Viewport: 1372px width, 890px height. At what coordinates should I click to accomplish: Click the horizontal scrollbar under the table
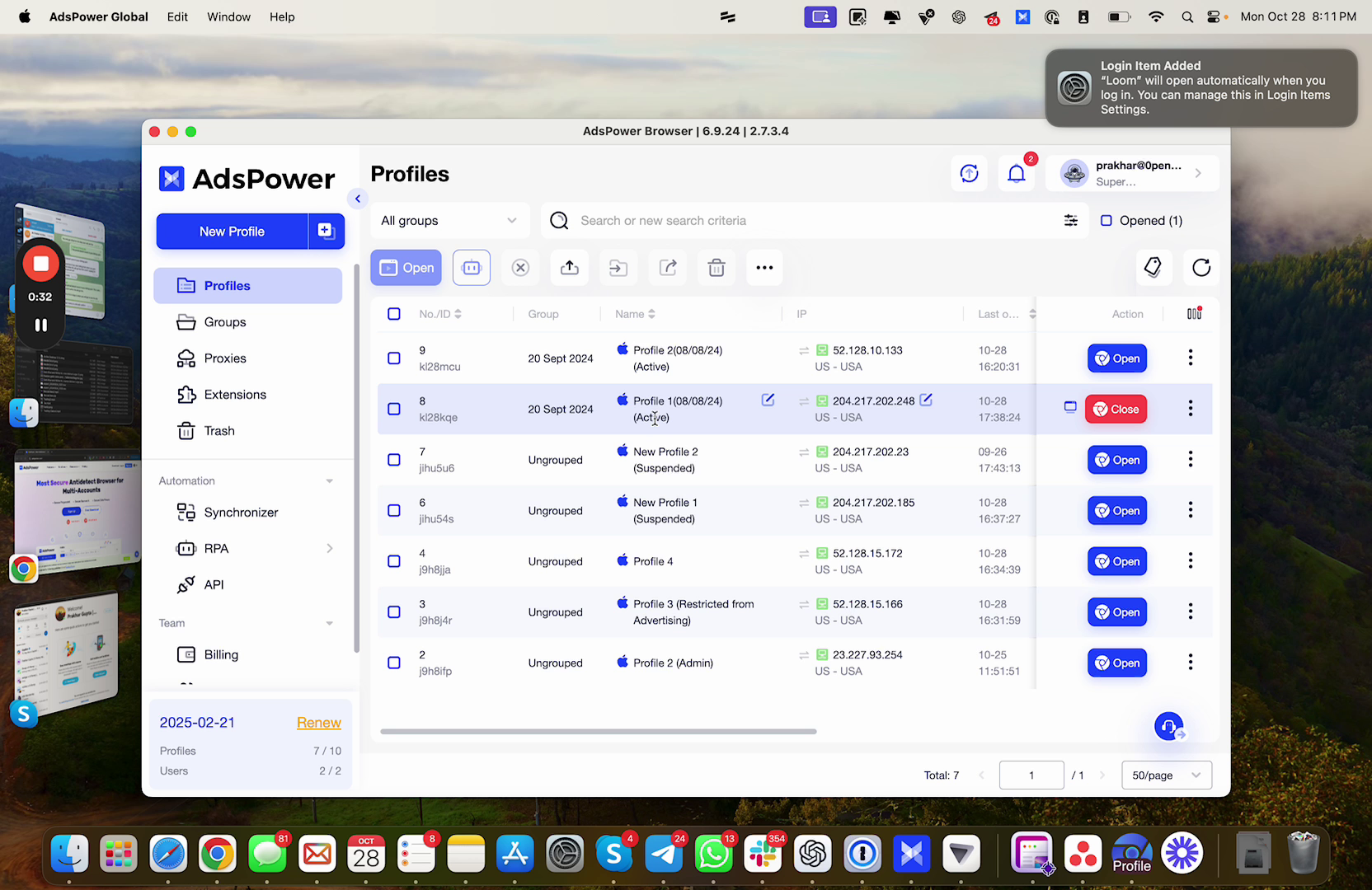coord(598,731)
